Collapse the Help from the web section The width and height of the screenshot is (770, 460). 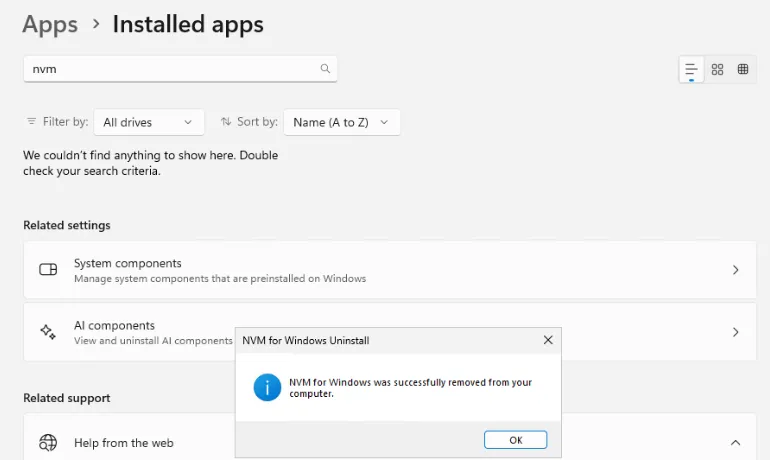click(735, 443)
